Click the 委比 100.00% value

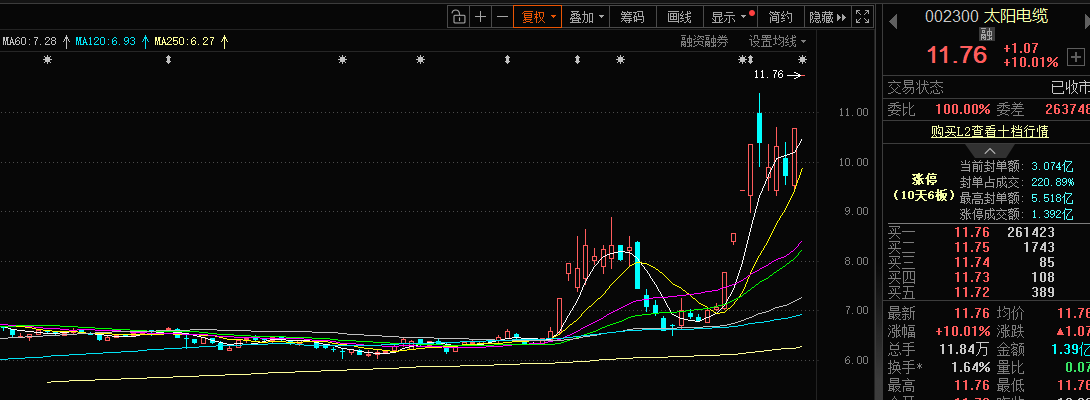pyautogui.click(x=962, y=109)
